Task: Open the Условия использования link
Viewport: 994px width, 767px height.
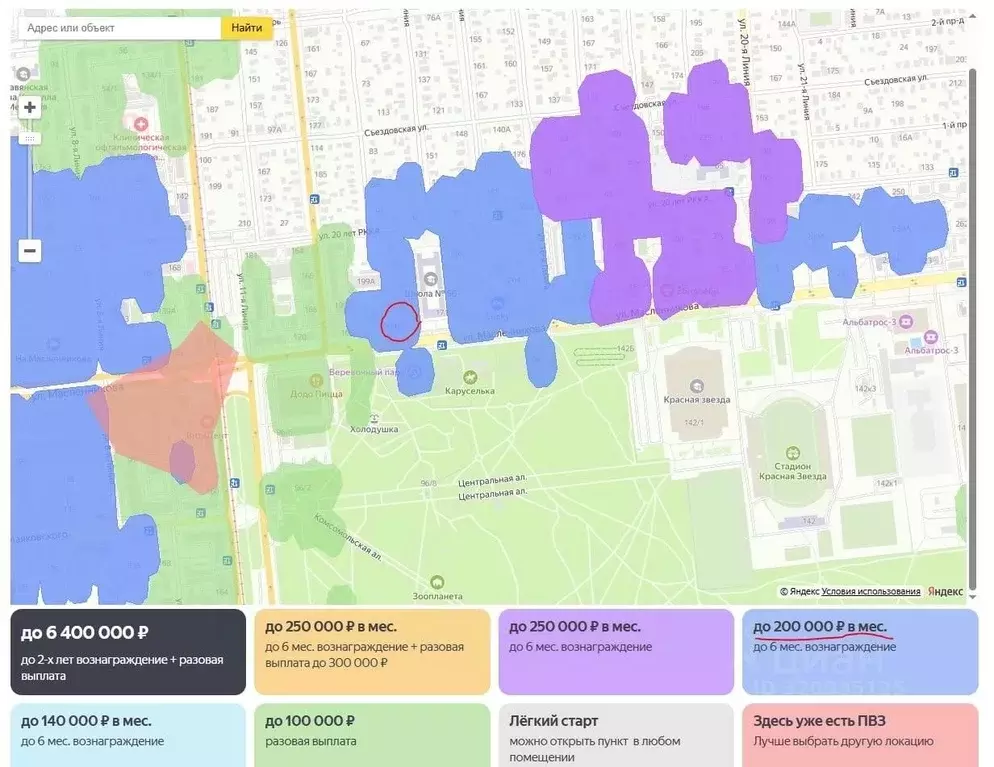Action: point(872,592)
